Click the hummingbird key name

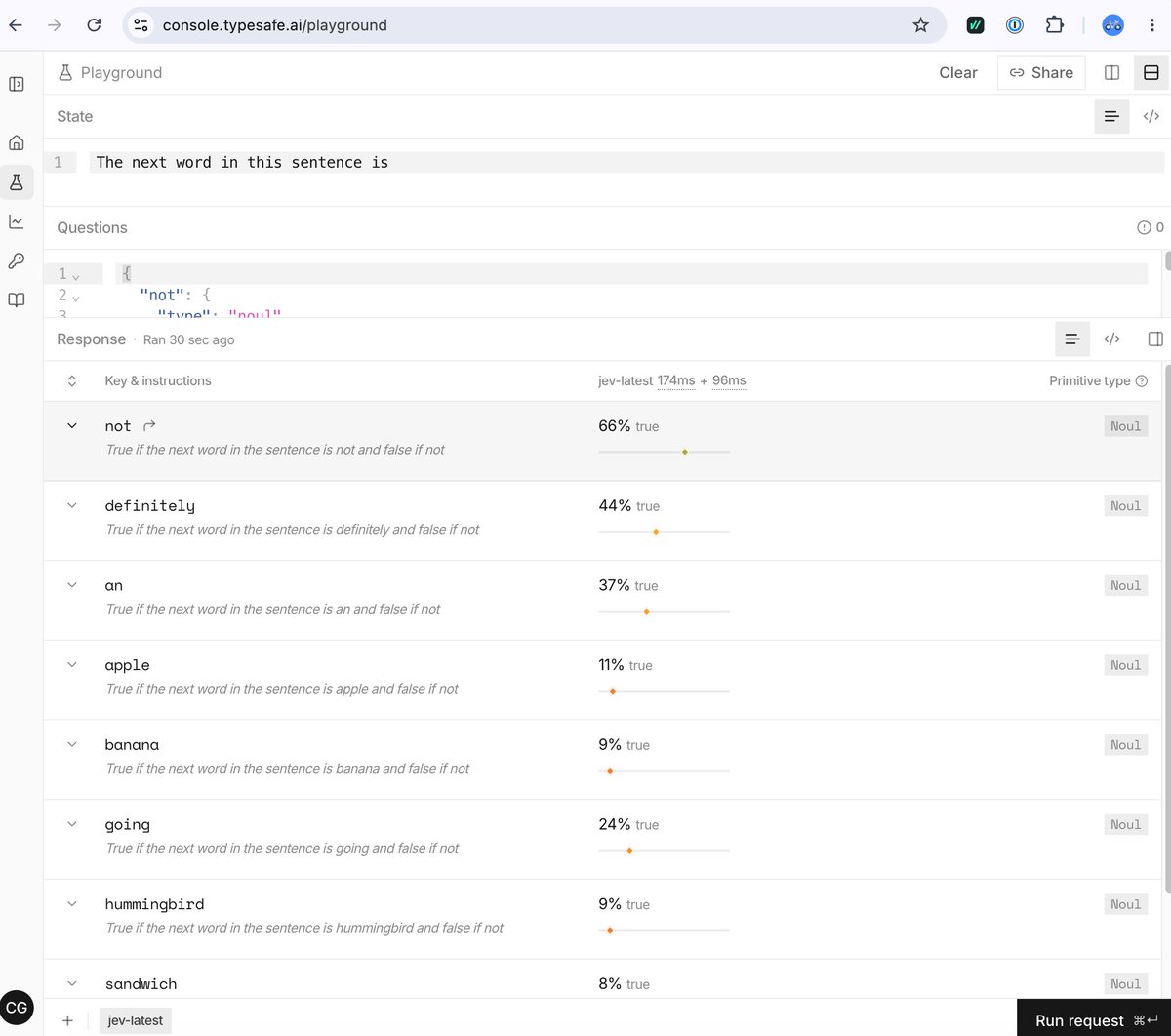coord(154,904)
